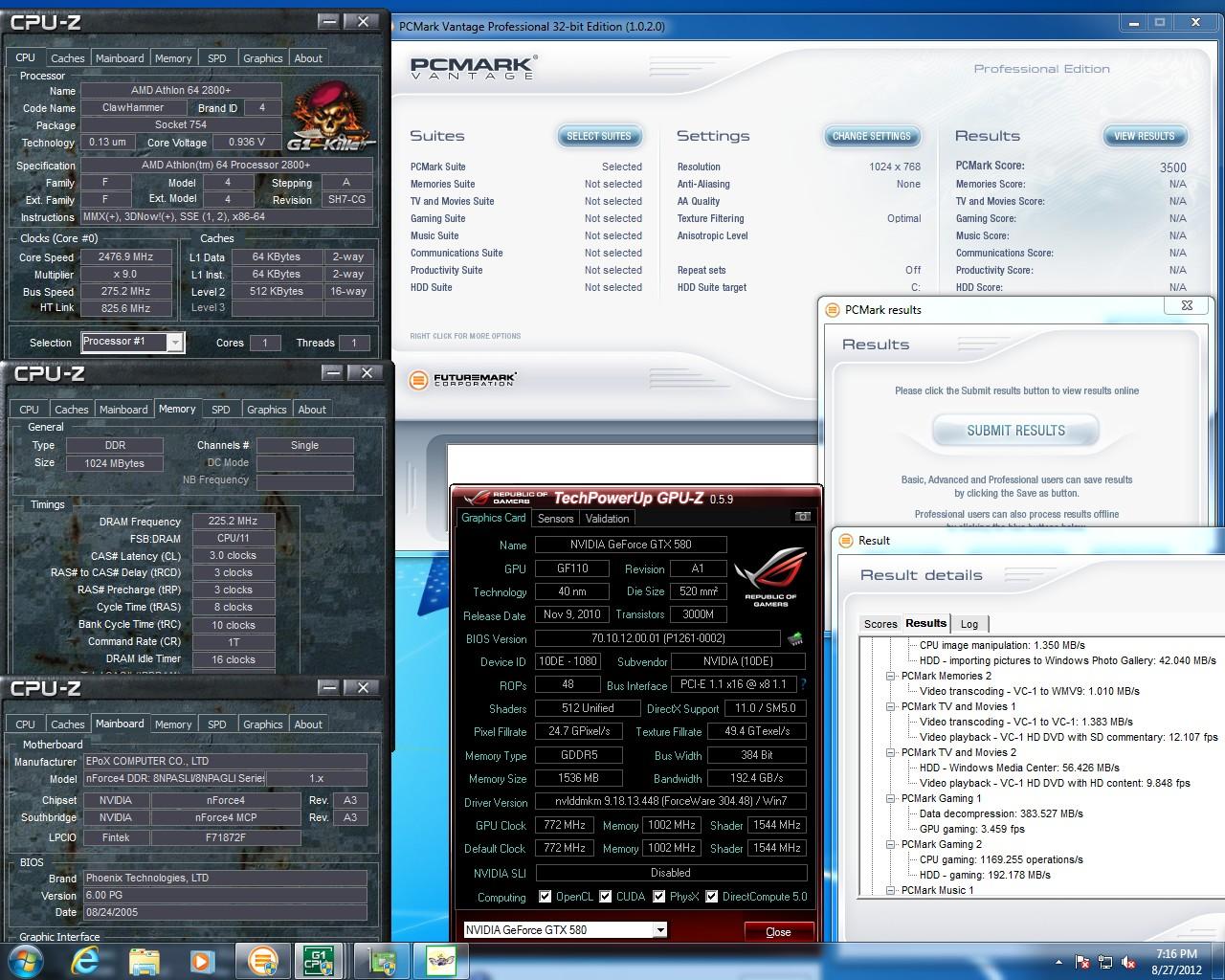Toggle the CUDA checkbox
The image size is (1225, 980).
[x=606, y=897]
